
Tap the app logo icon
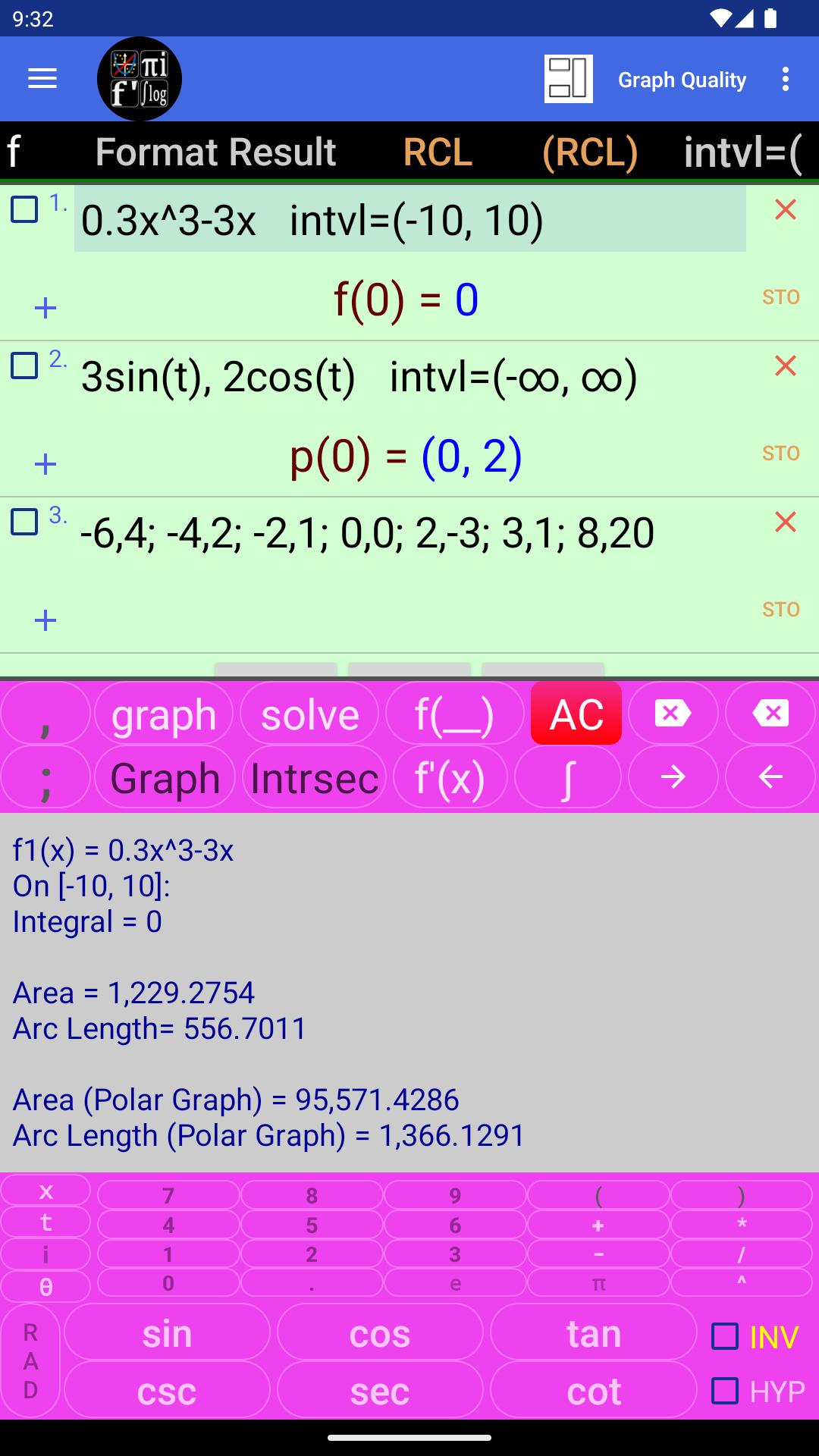[x=140, y=79]
